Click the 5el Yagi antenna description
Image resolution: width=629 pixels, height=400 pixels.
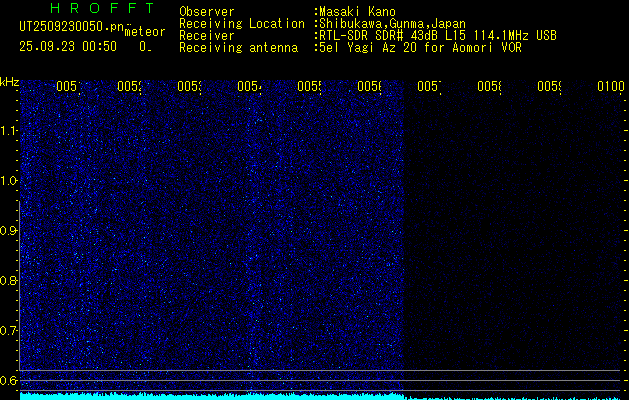tap(420, 48)
